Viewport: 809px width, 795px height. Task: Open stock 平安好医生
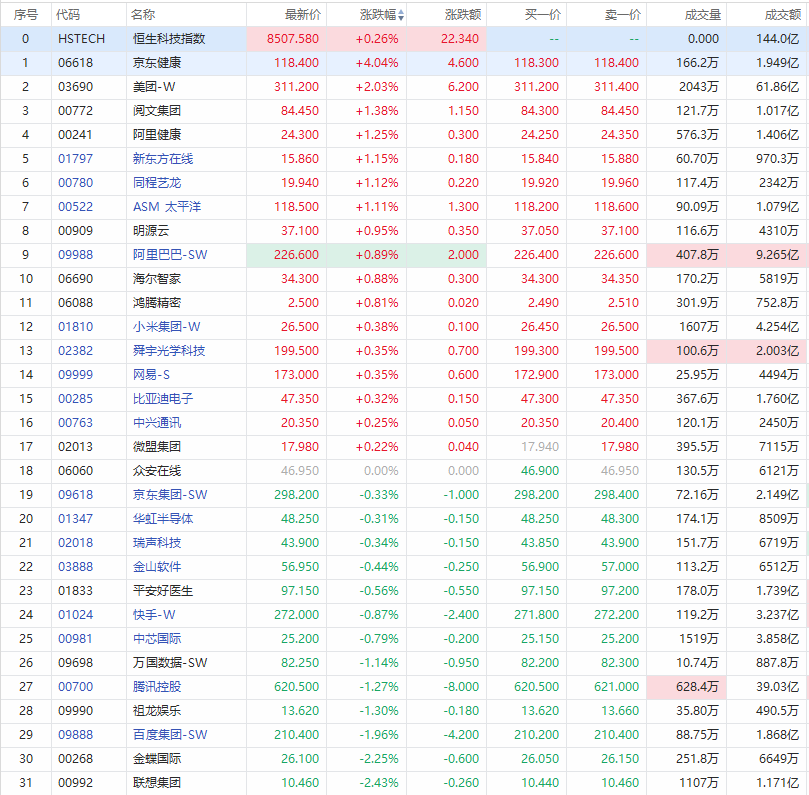click(x=163, y=591)
